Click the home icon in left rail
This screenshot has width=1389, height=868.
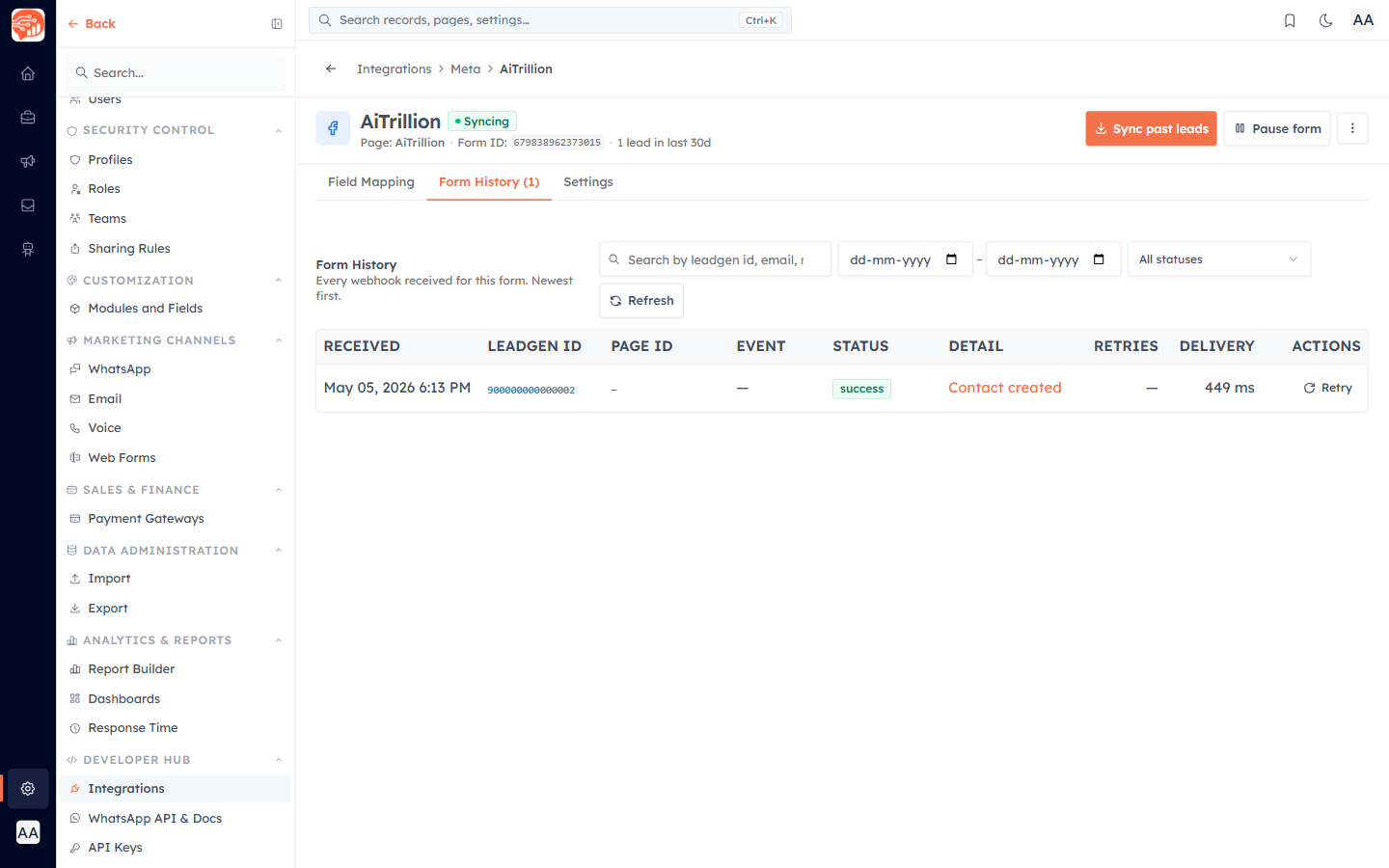coord(28,73)
